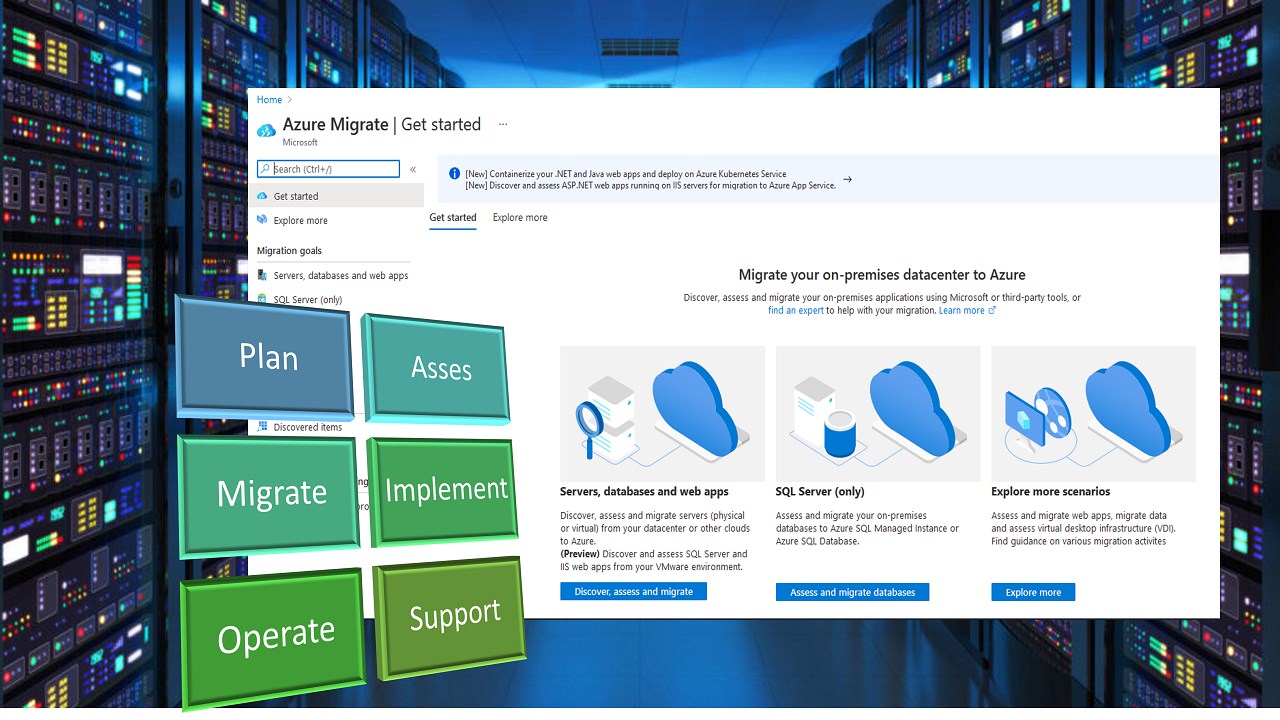Click 'Servers, databases and web apps' card heading
Viewport: 1280px width, 720px height.
(644, 492)
